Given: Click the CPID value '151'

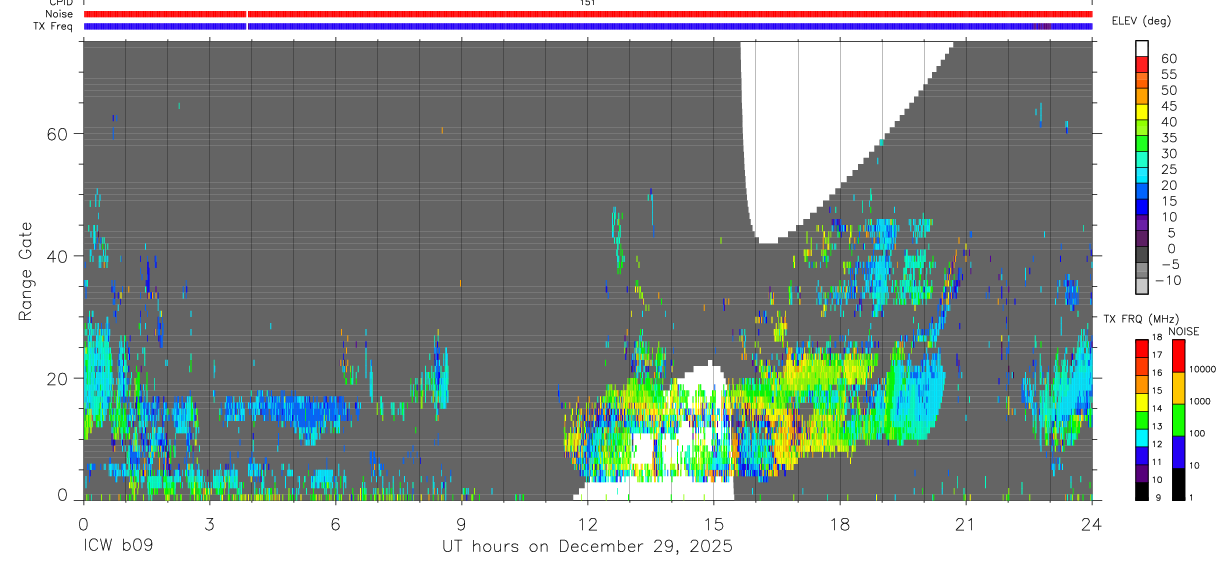Looking at the screenshot, I should [588, 3].
